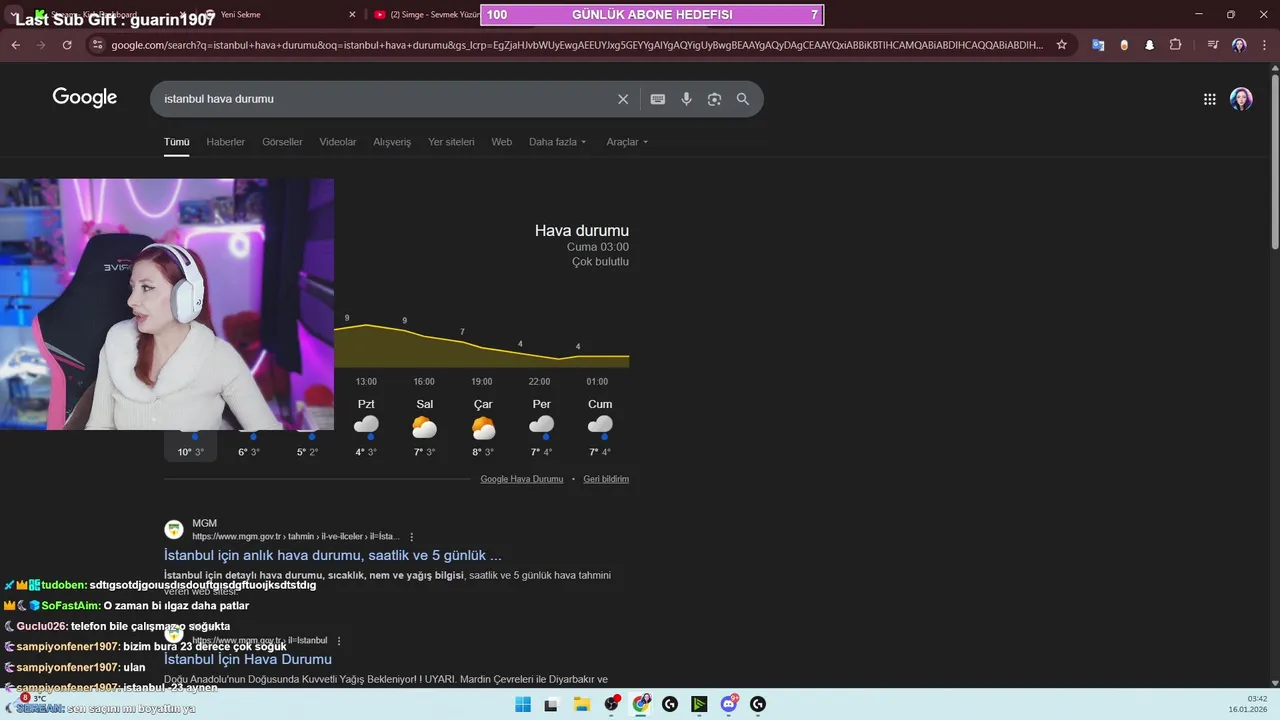Open Windows Start menu
This screenshot has width=1280, height=720.
pos(523,704)
